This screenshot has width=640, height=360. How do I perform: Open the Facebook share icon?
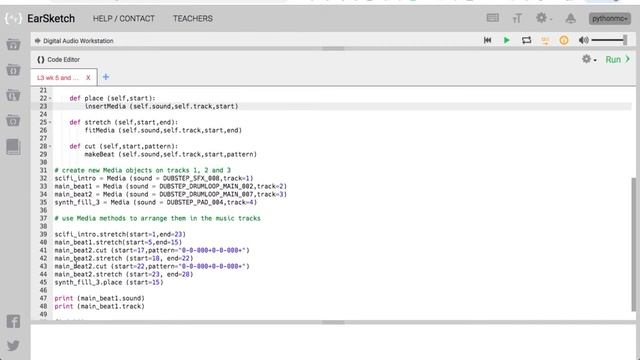tap(13, 321)
